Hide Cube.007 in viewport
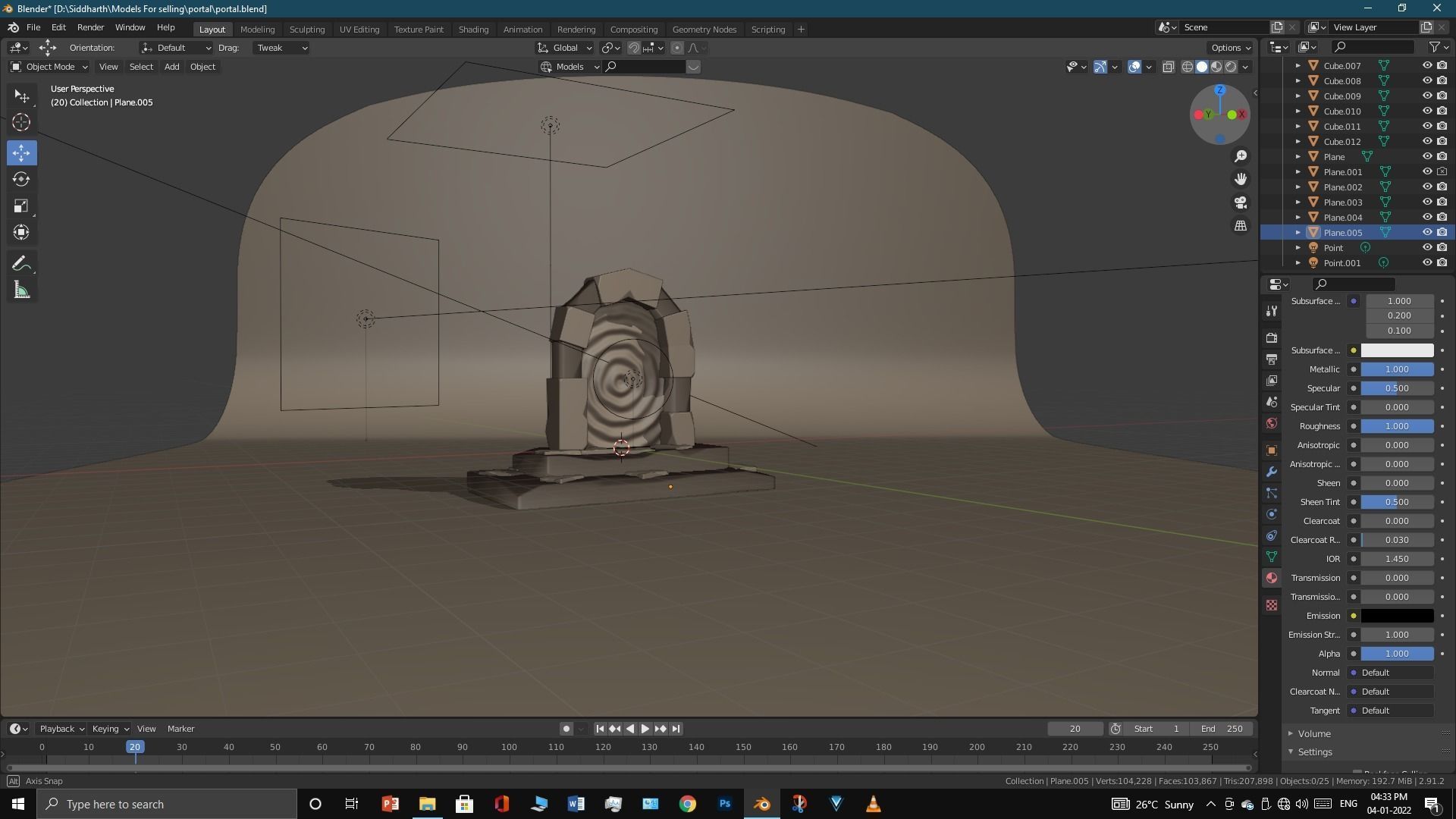Screen dimensions: 1456x819 [1426, 66]
